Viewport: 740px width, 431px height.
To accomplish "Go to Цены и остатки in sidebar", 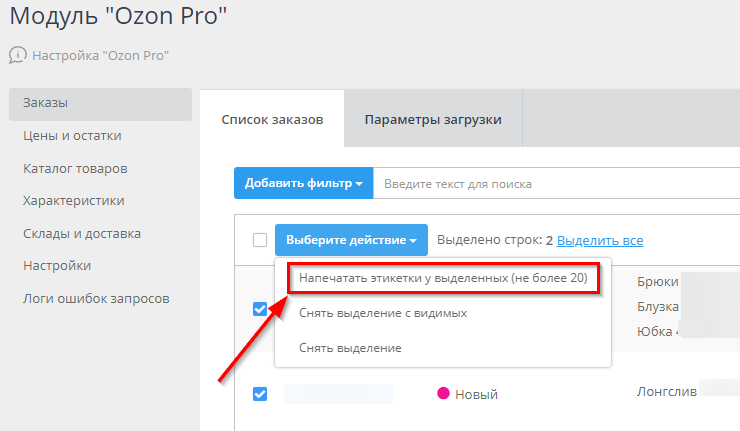I will (72, 136).
